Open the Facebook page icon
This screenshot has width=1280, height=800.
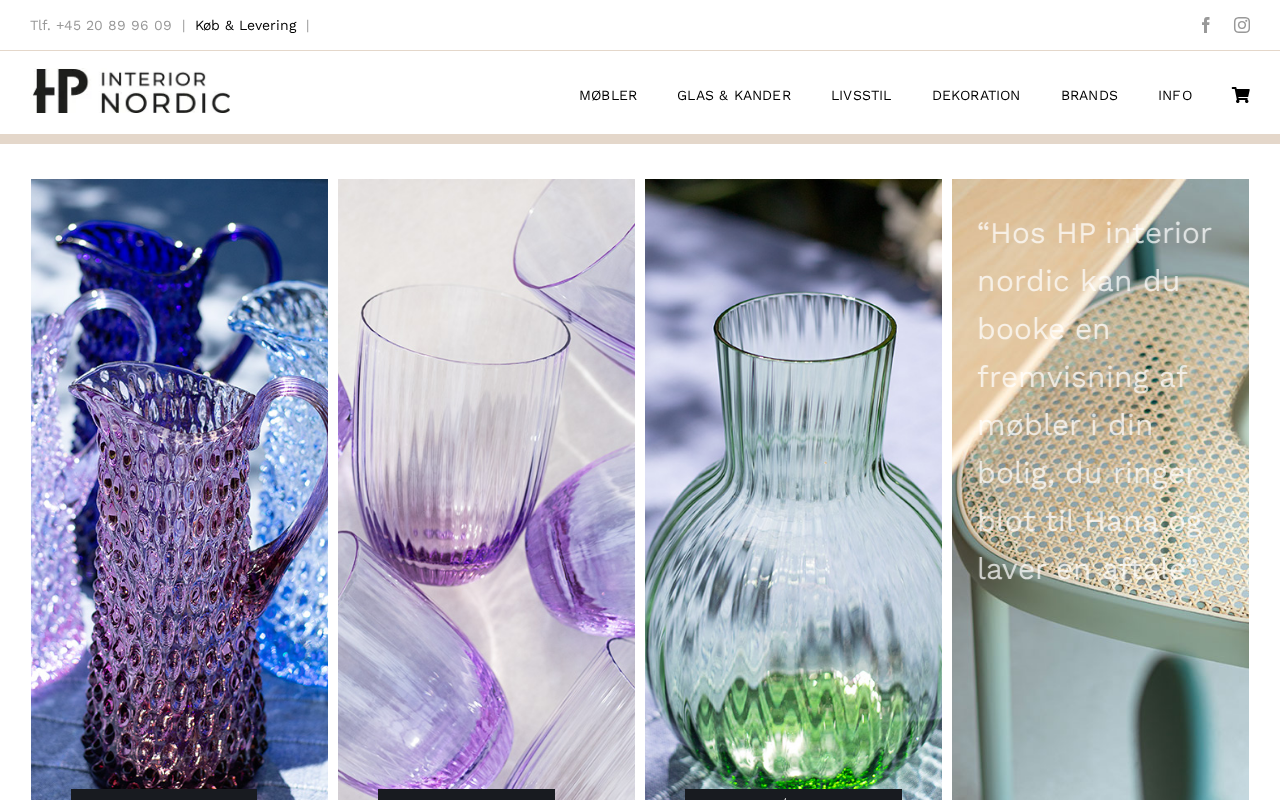pyautogui.click(x=1206, y=25)
